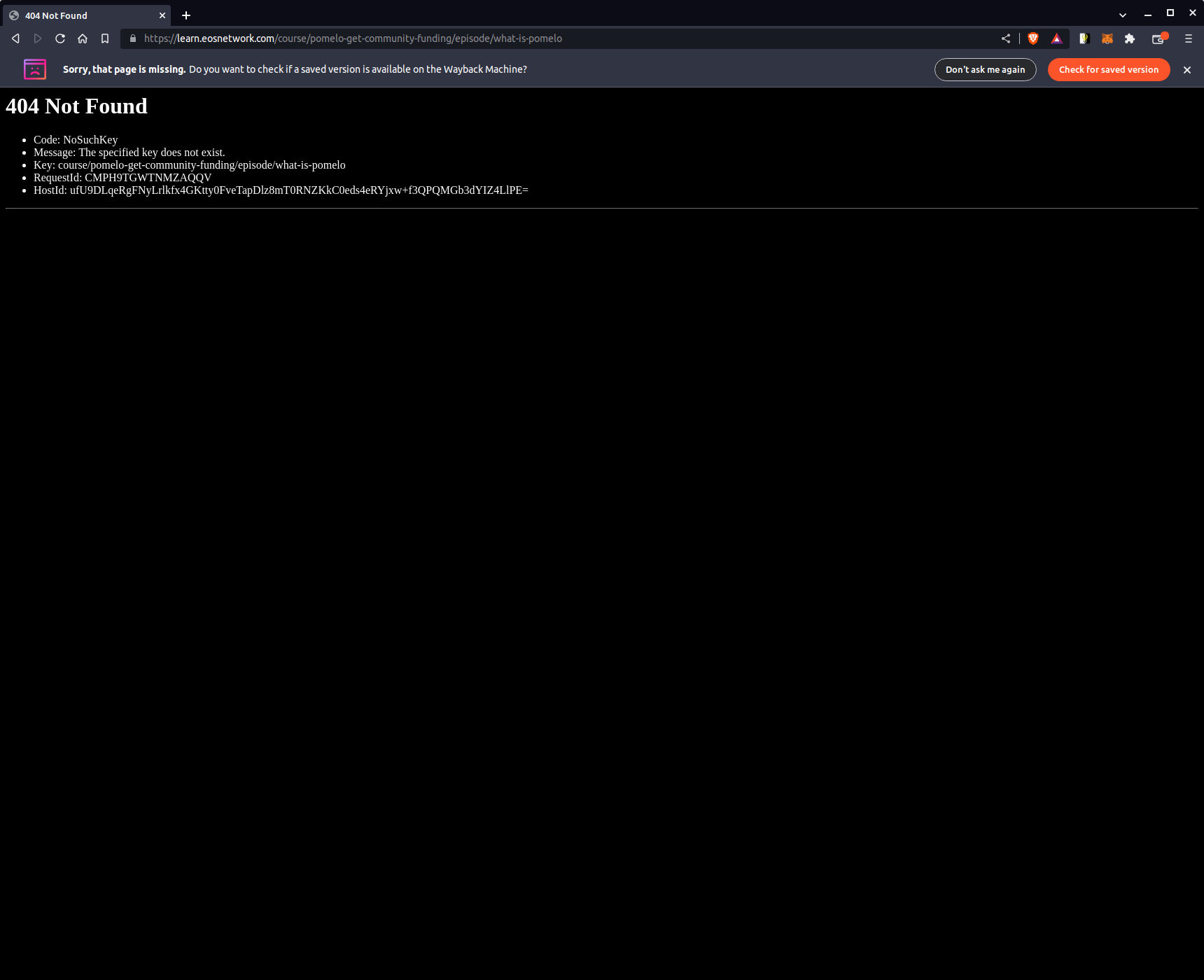Click the sad-face Wayback Machine icon
This screenshot has width=1204, height=980.
click(35, 69)
